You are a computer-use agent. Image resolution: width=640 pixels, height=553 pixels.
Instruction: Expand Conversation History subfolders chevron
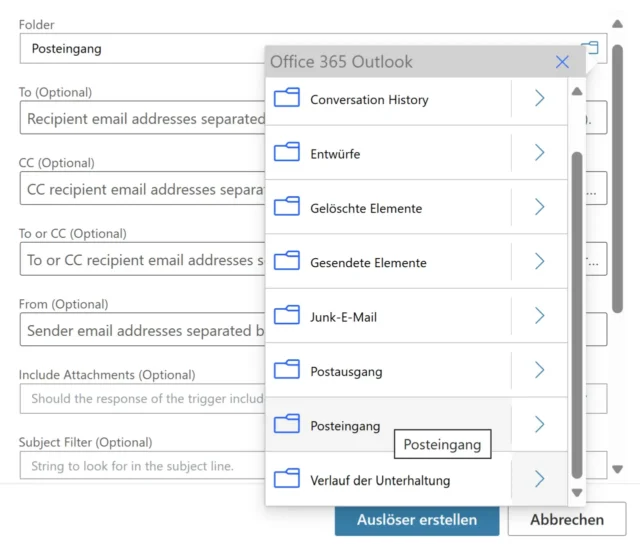(x=539, y=99)
